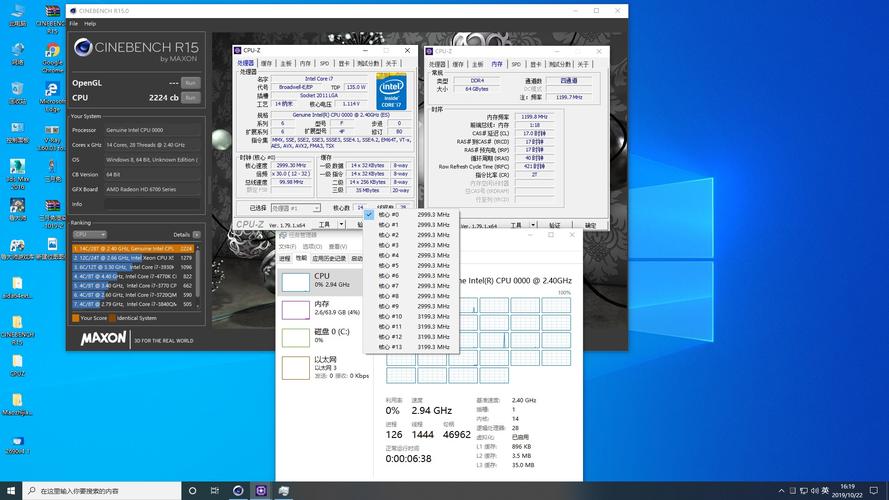Open Task Manager App history tab
This screenshot has width=889, height=500.
(329, 259)
